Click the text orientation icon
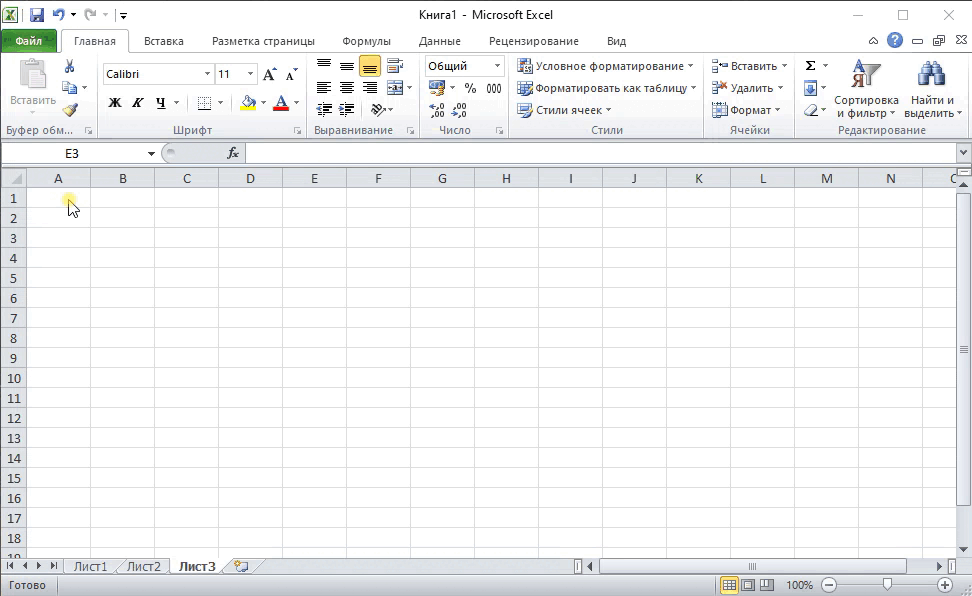Screen dimensions: 972x596 378,110
